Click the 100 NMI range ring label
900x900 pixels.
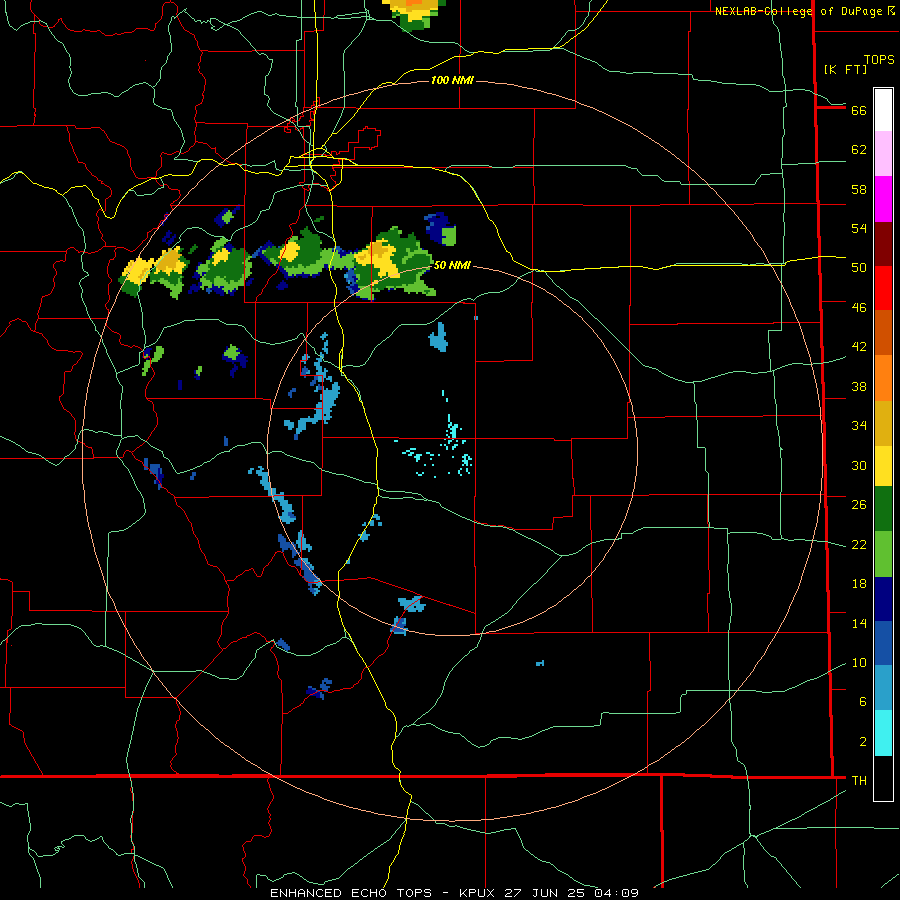click(x=452, y=80)
